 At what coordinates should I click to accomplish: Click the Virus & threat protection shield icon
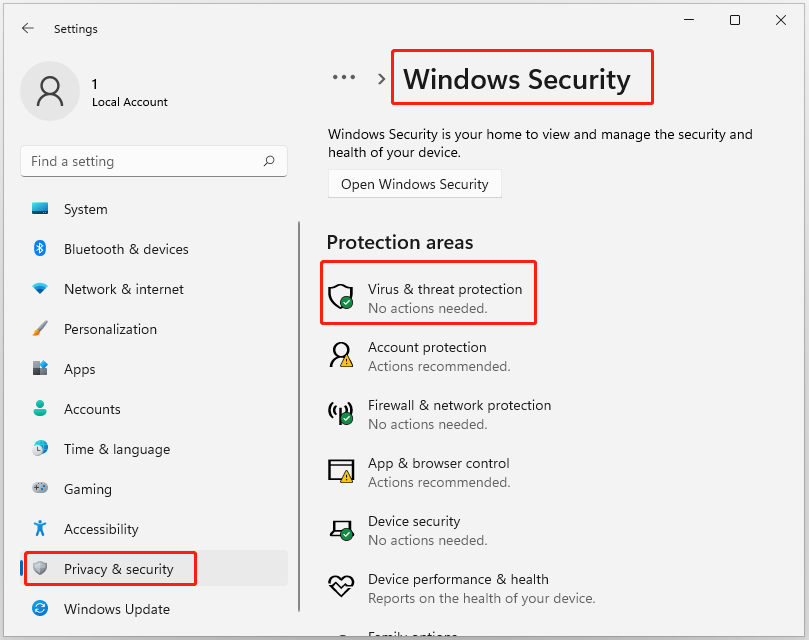[x=341, y=296]
